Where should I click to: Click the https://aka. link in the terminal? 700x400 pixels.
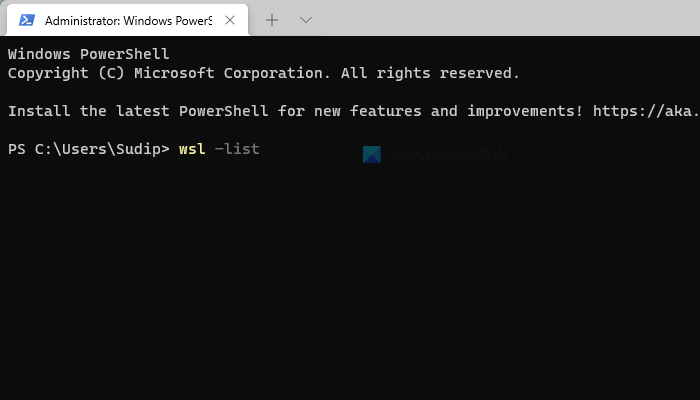tap(646, 111)
